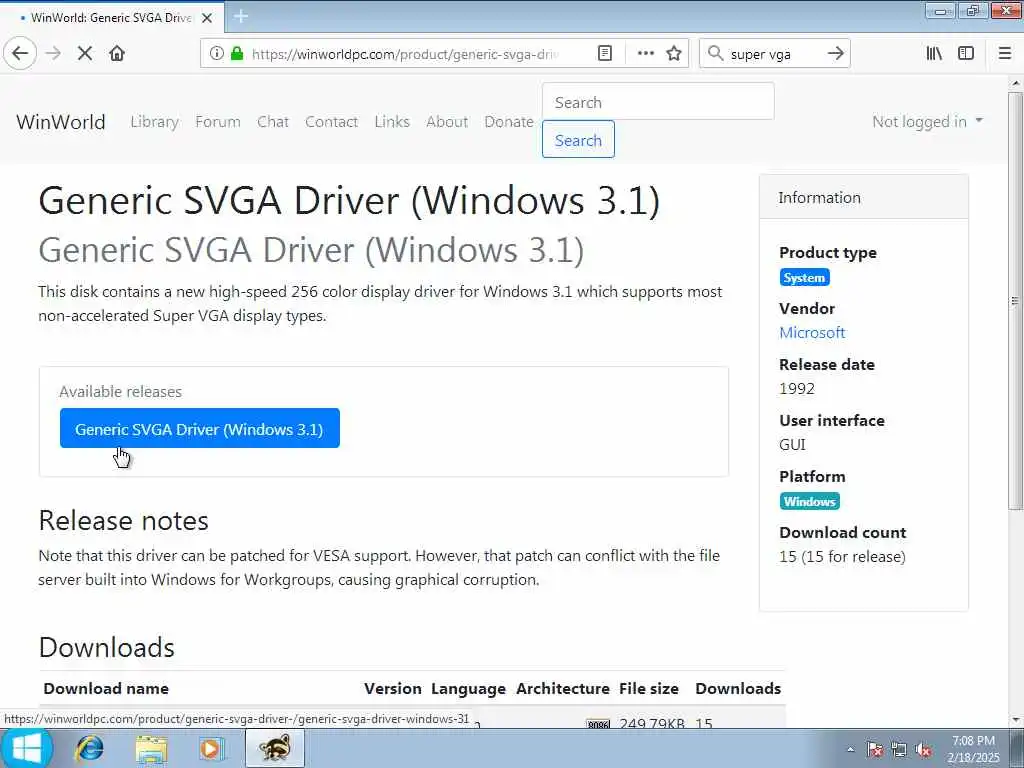Click the blue-outlined Search button

[578, 140]
